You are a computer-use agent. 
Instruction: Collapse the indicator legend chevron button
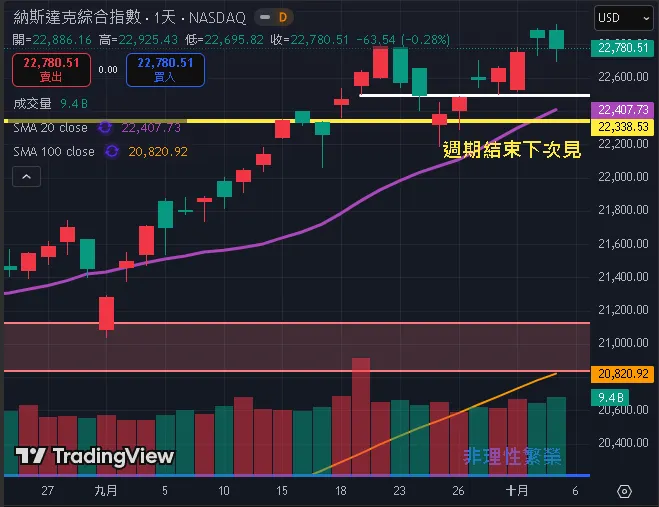(26, 177)
